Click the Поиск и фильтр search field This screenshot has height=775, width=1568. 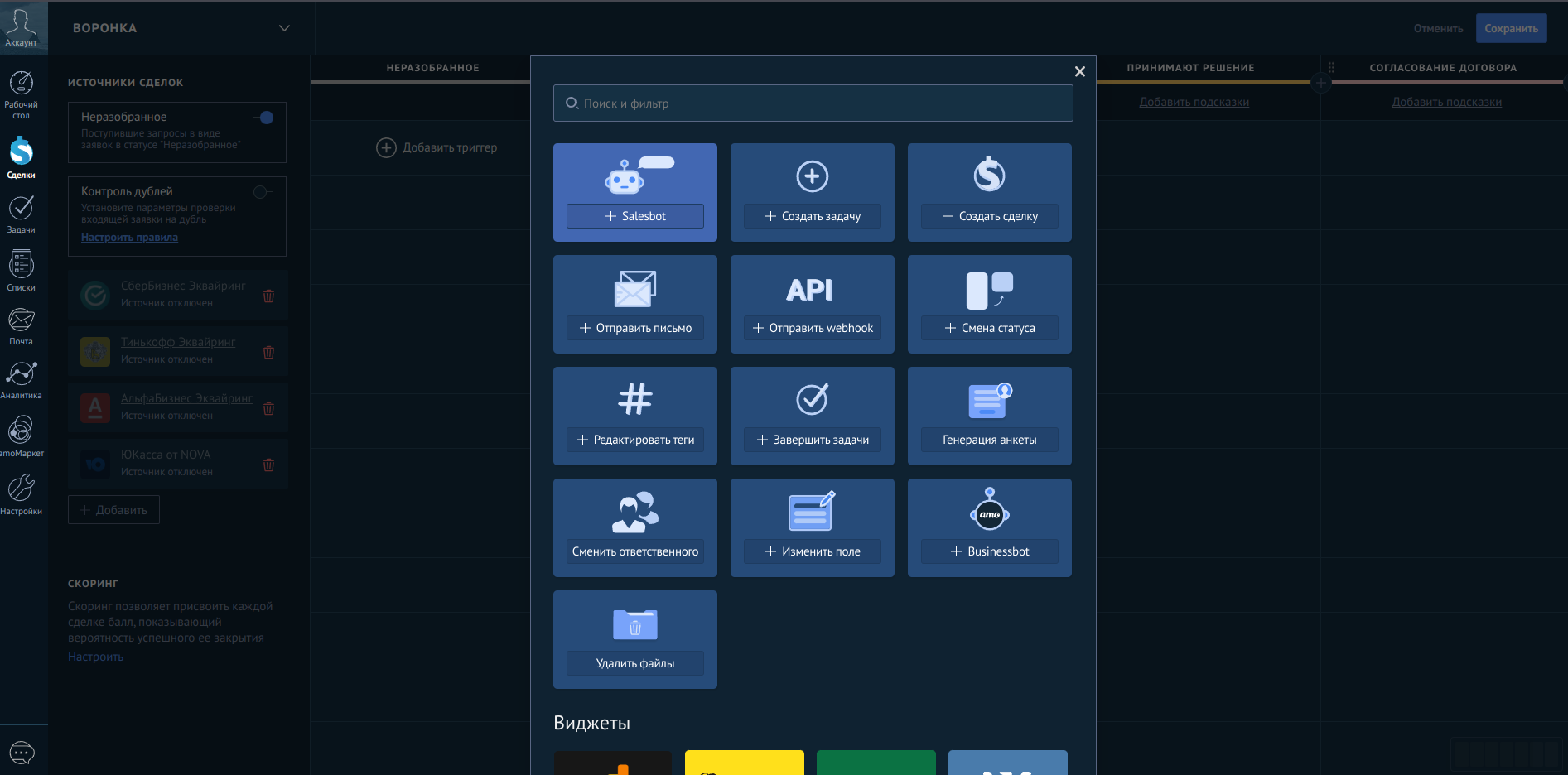[812, 103]
